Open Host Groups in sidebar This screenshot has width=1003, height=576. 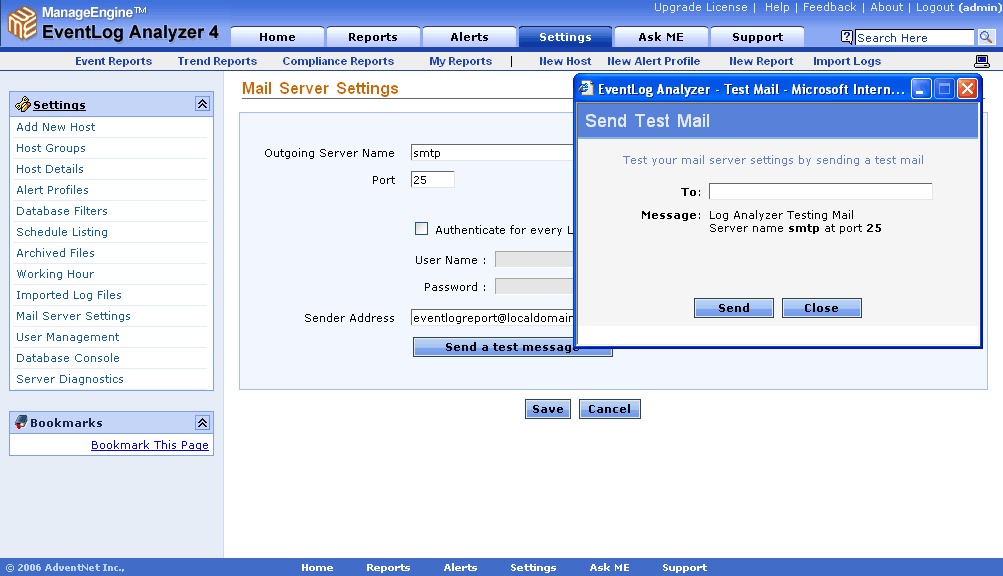[51, 148]
